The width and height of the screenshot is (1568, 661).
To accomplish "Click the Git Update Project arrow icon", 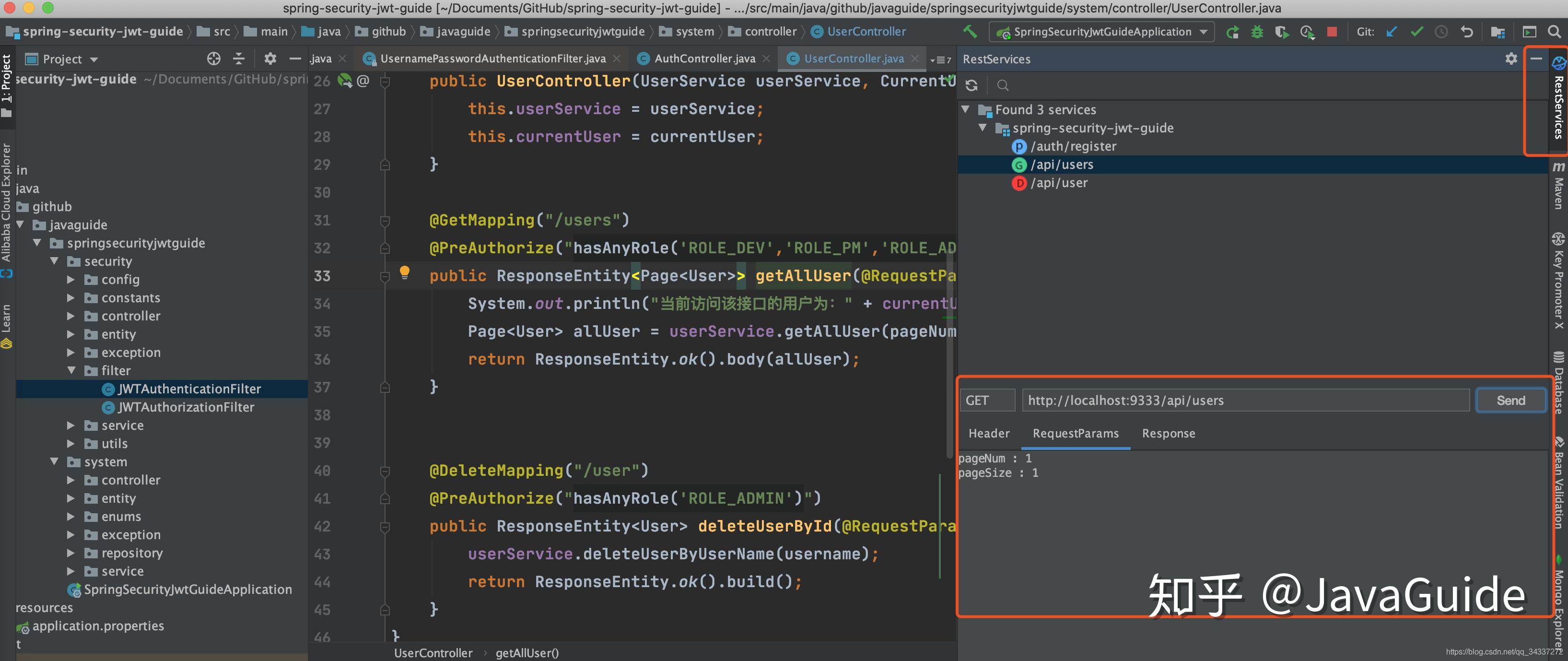I will click(1392, 32).
